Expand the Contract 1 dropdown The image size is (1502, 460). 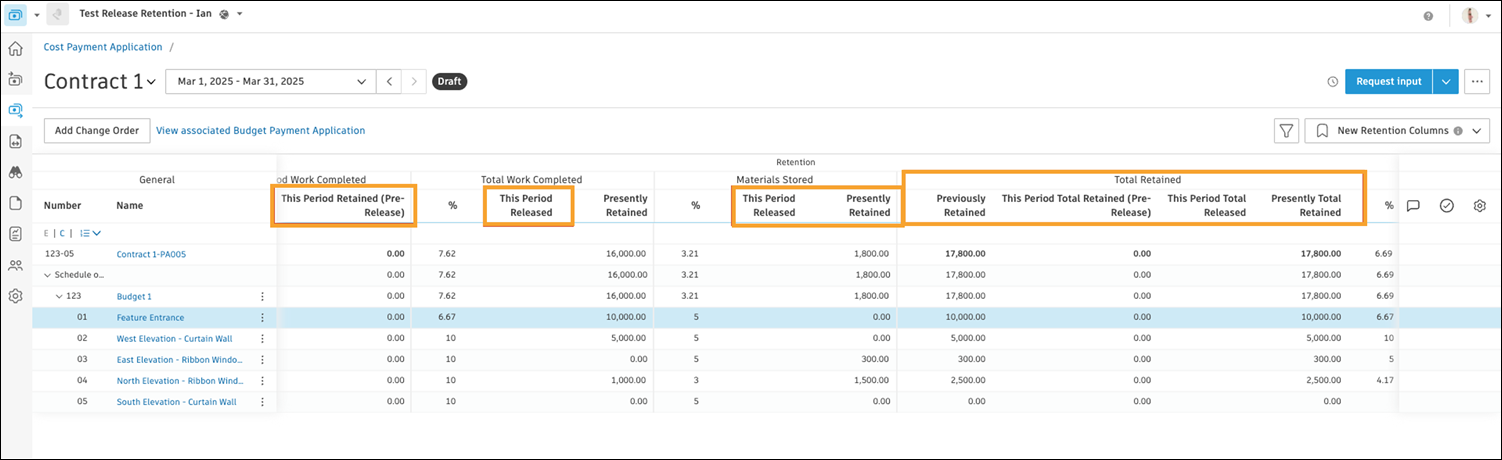(x=151, y=82)
